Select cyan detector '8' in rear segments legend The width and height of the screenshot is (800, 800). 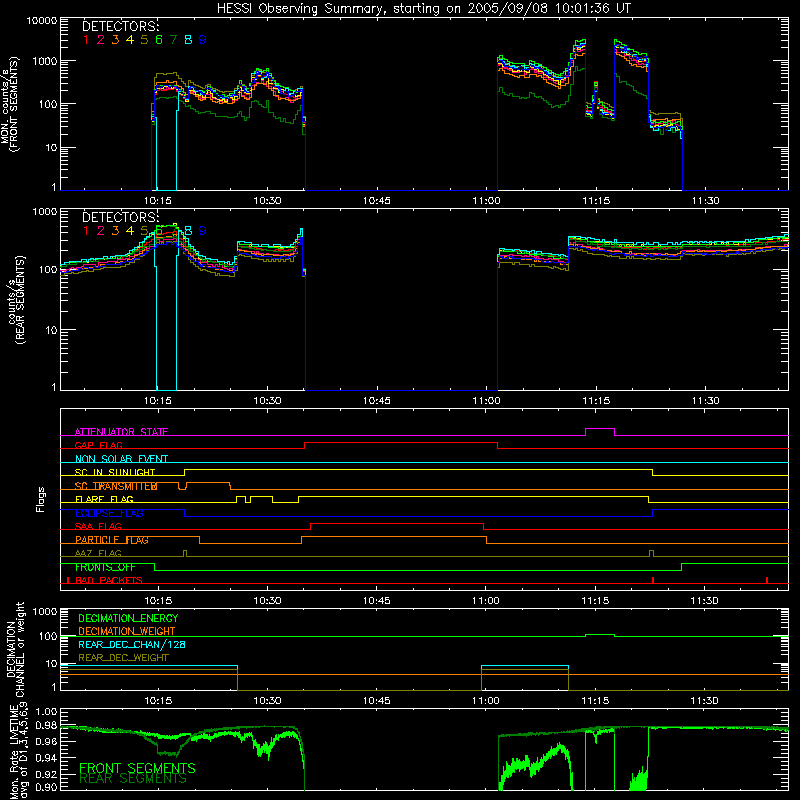[188, 231]
